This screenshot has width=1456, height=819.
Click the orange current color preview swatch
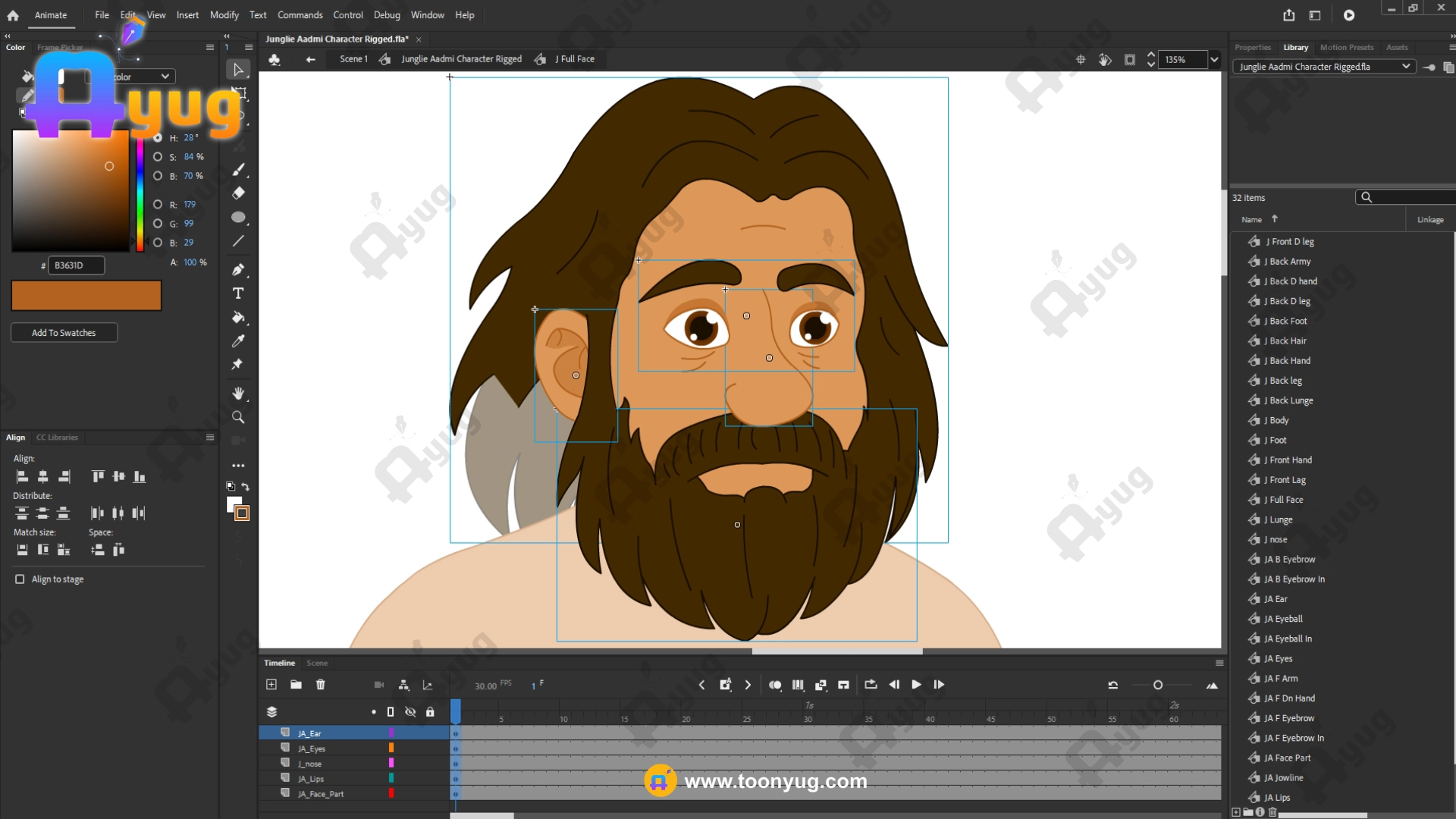tap(86, 296)
